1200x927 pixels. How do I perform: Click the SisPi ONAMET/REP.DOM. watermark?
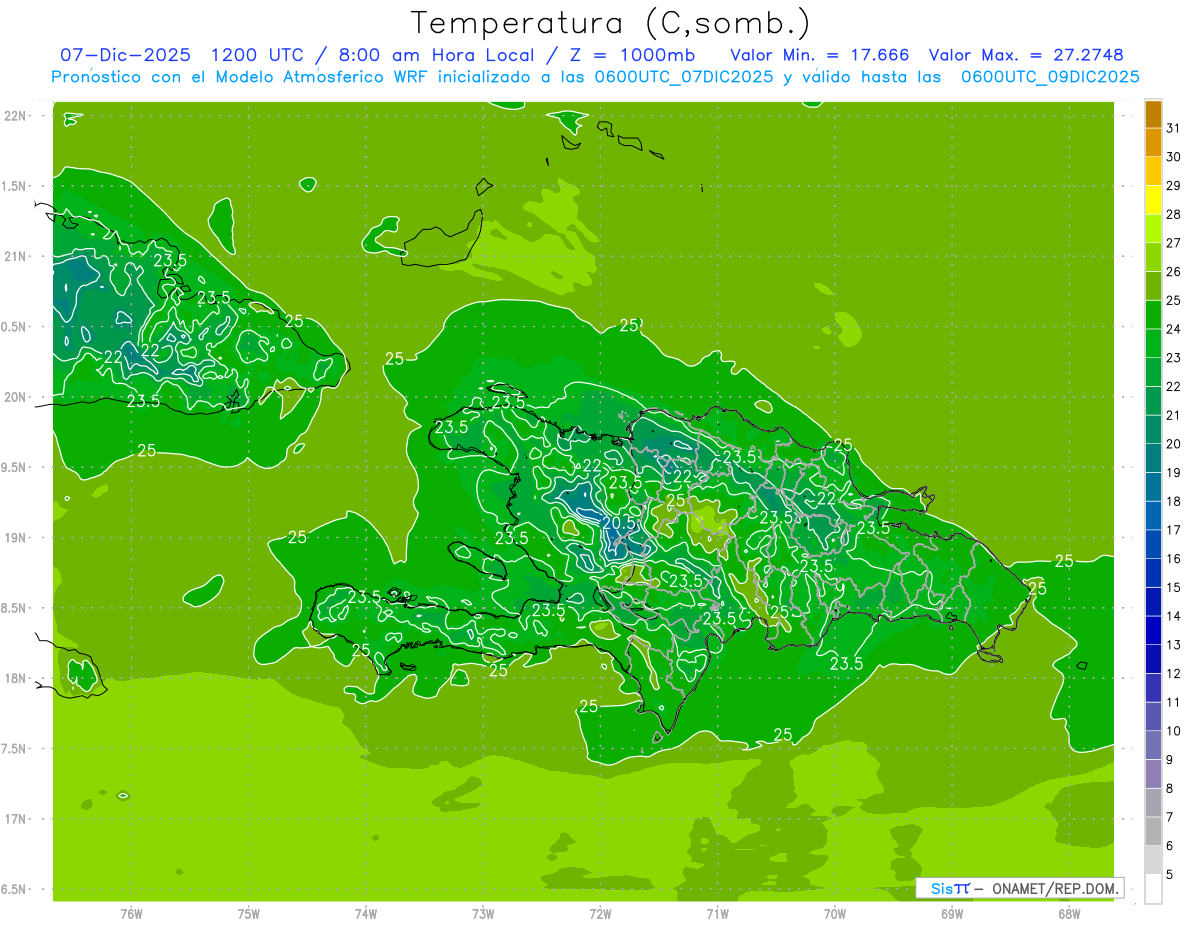pos(1019,888)
